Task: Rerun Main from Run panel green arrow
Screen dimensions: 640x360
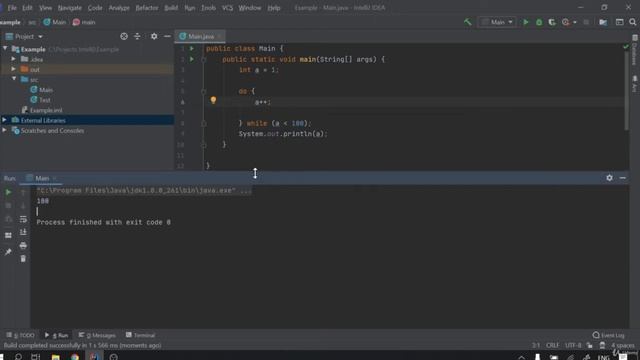Action: 8,192
